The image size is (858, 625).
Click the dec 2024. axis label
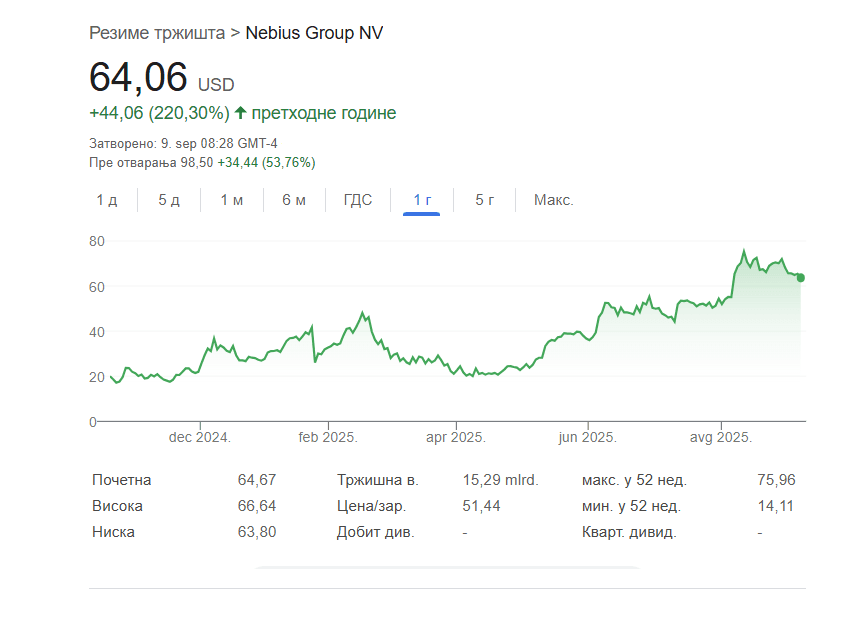point(200,437)
